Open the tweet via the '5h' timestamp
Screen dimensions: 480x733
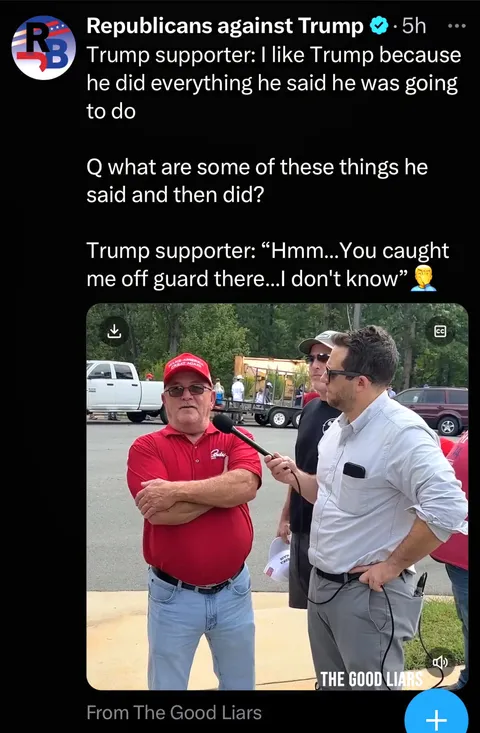pos(414,26)
